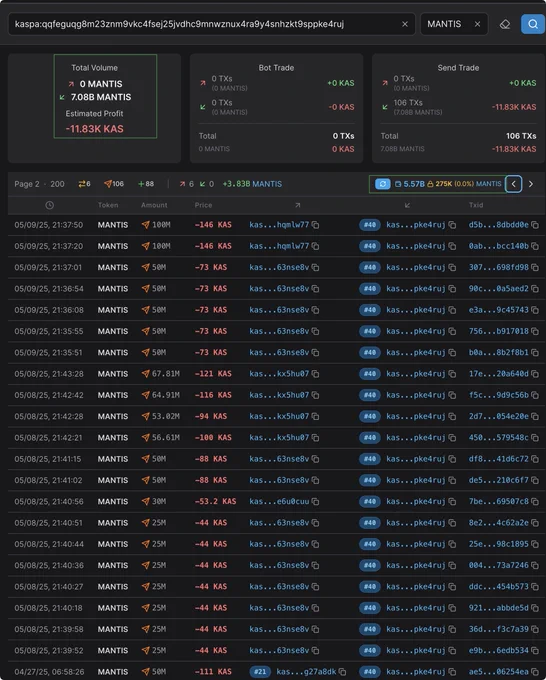
Task: Remove the MANTIS token filter
Action: point(477,24)
